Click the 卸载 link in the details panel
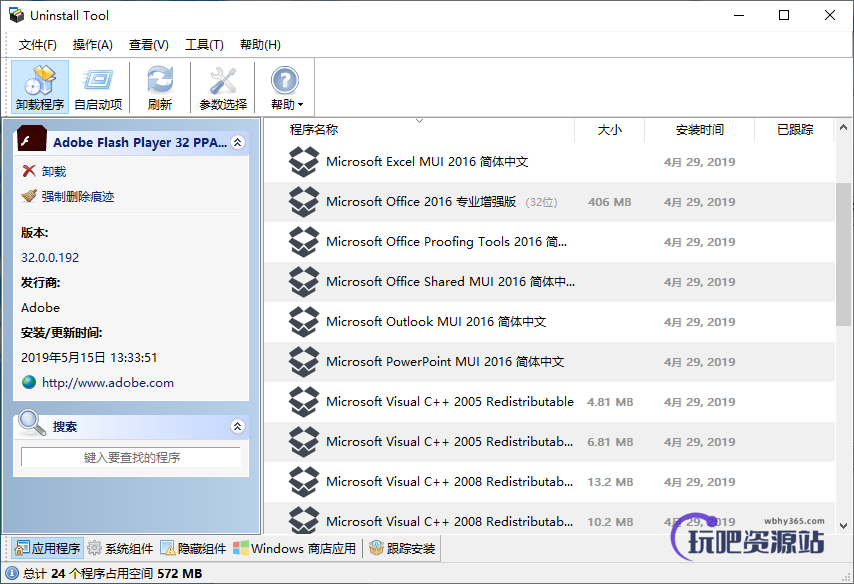The width and height of the screenshot is (854, 584). 54,172
